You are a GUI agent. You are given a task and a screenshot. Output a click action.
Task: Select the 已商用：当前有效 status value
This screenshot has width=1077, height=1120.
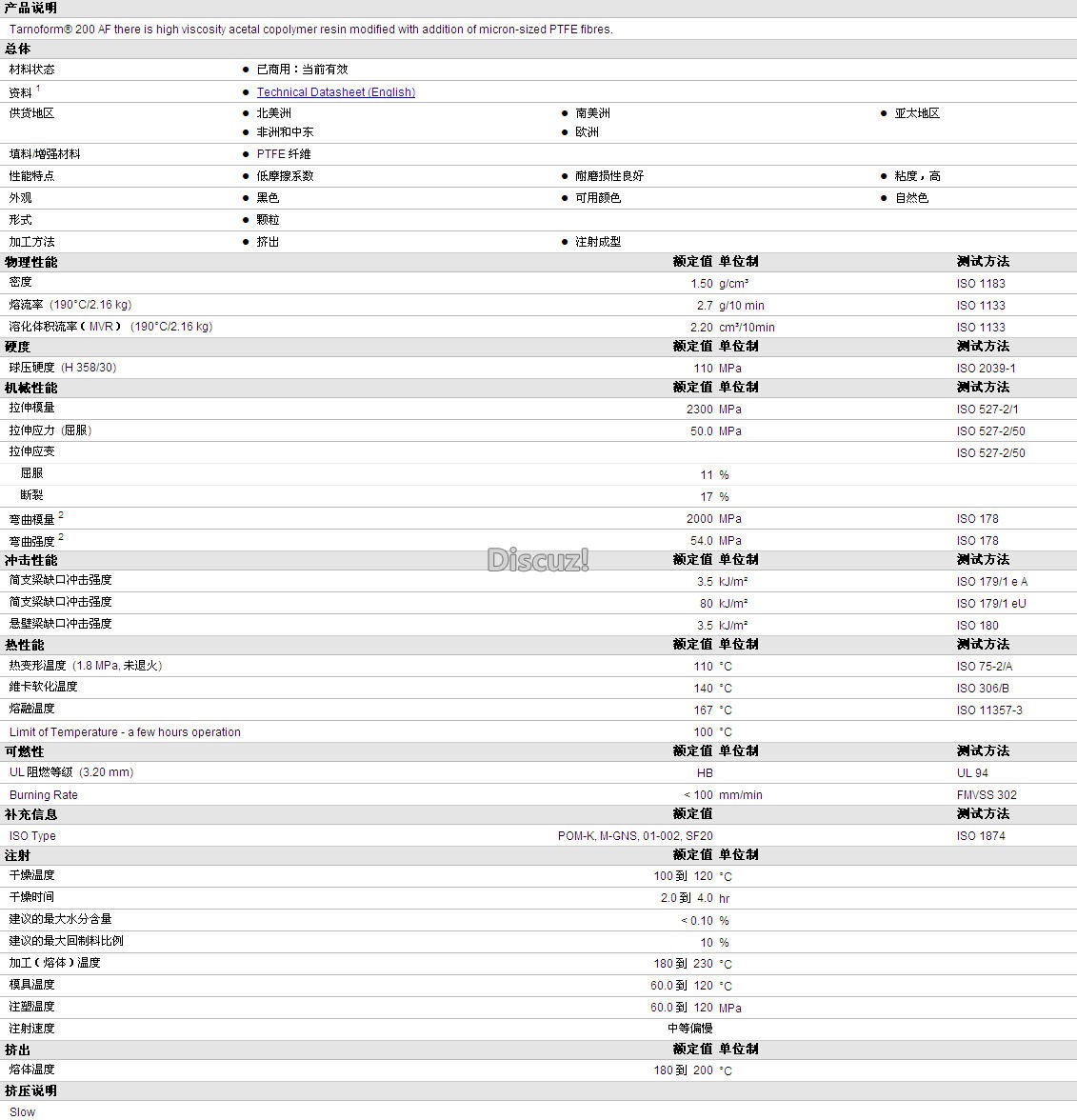(x=302, y=70)
